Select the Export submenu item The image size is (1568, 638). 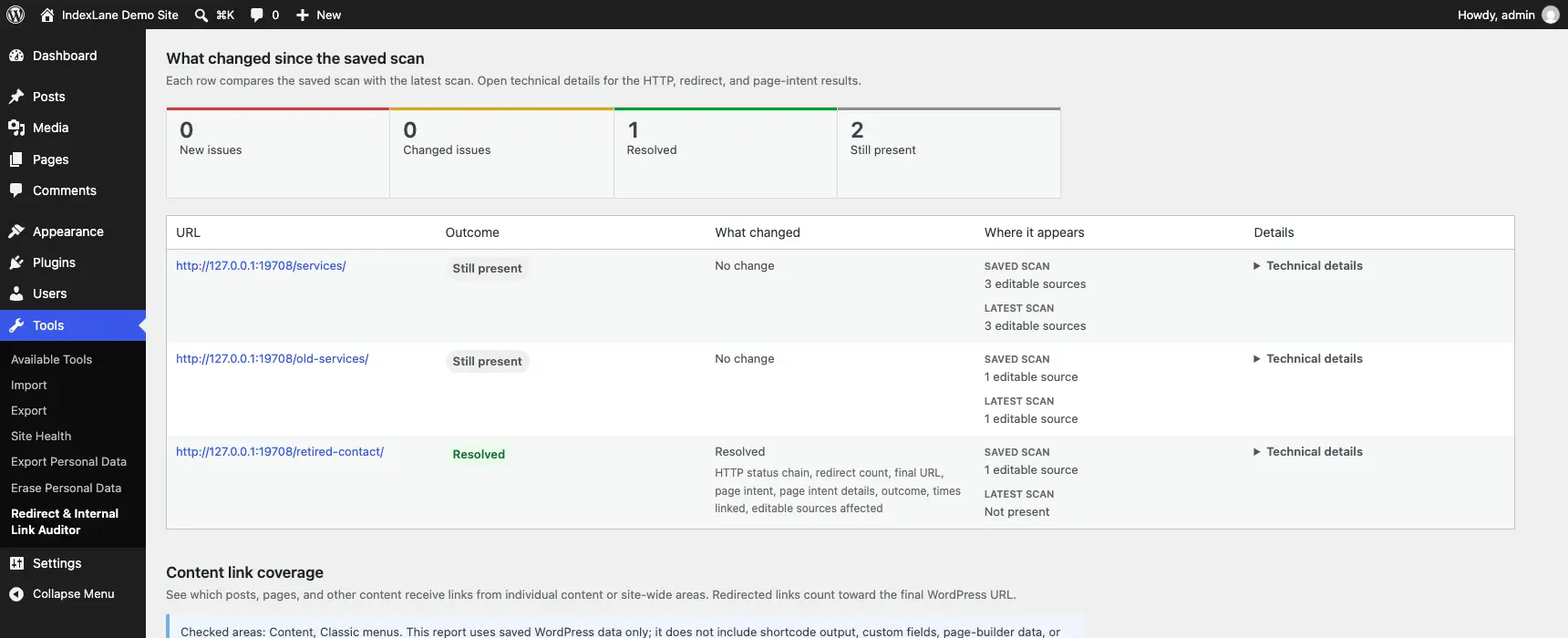[x=29, y=411]
